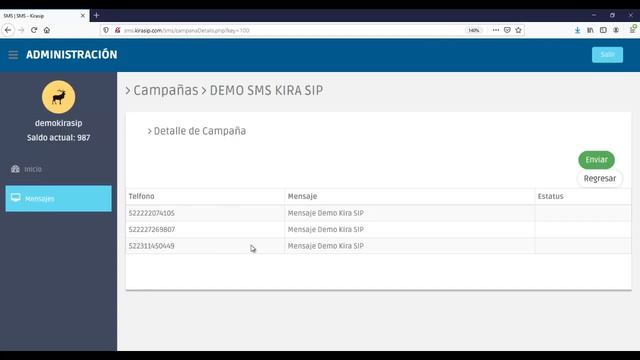Go forward in browser history

coord(21,30)
